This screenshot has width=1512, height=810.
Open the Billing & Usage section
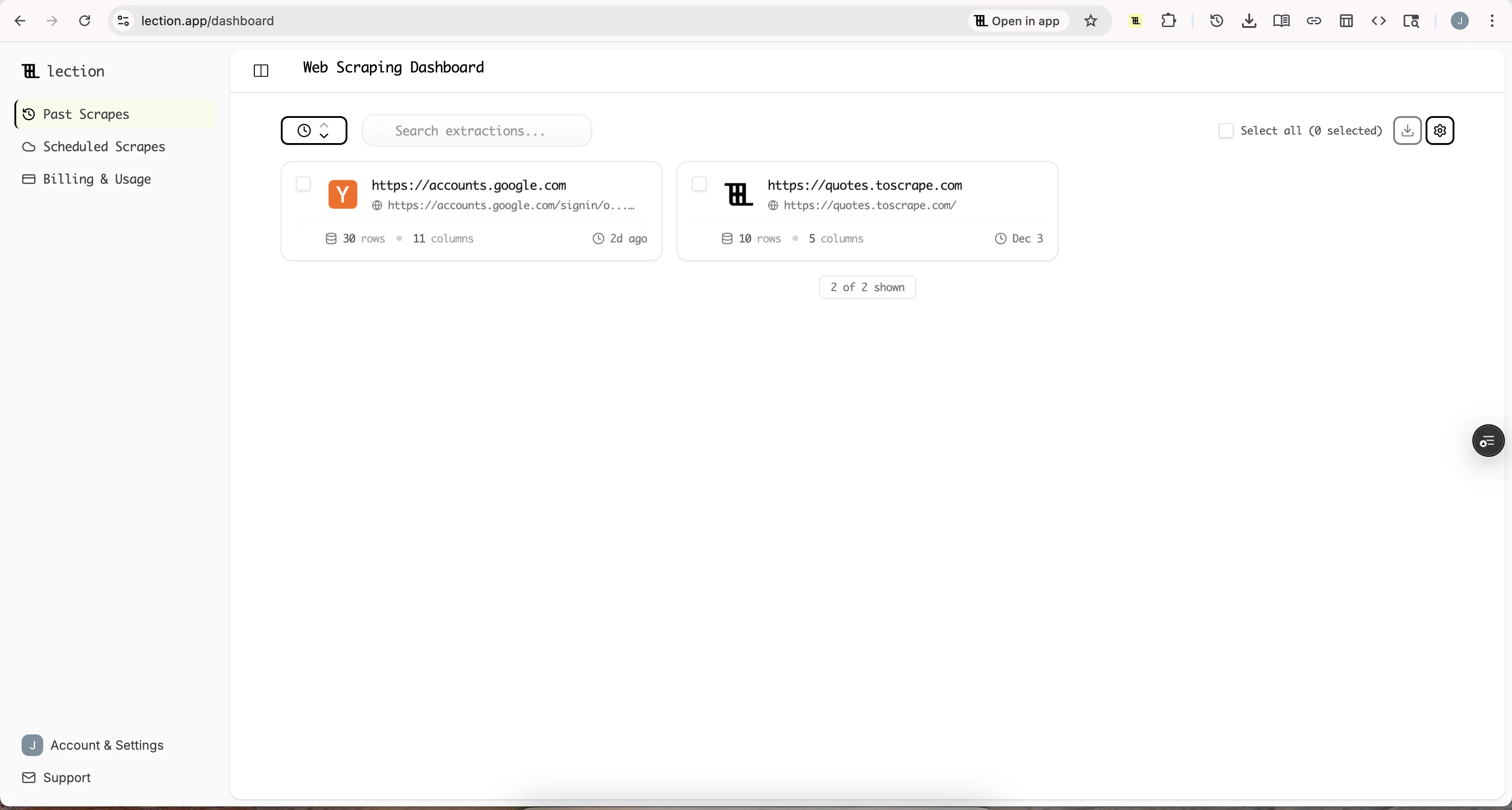98,179
